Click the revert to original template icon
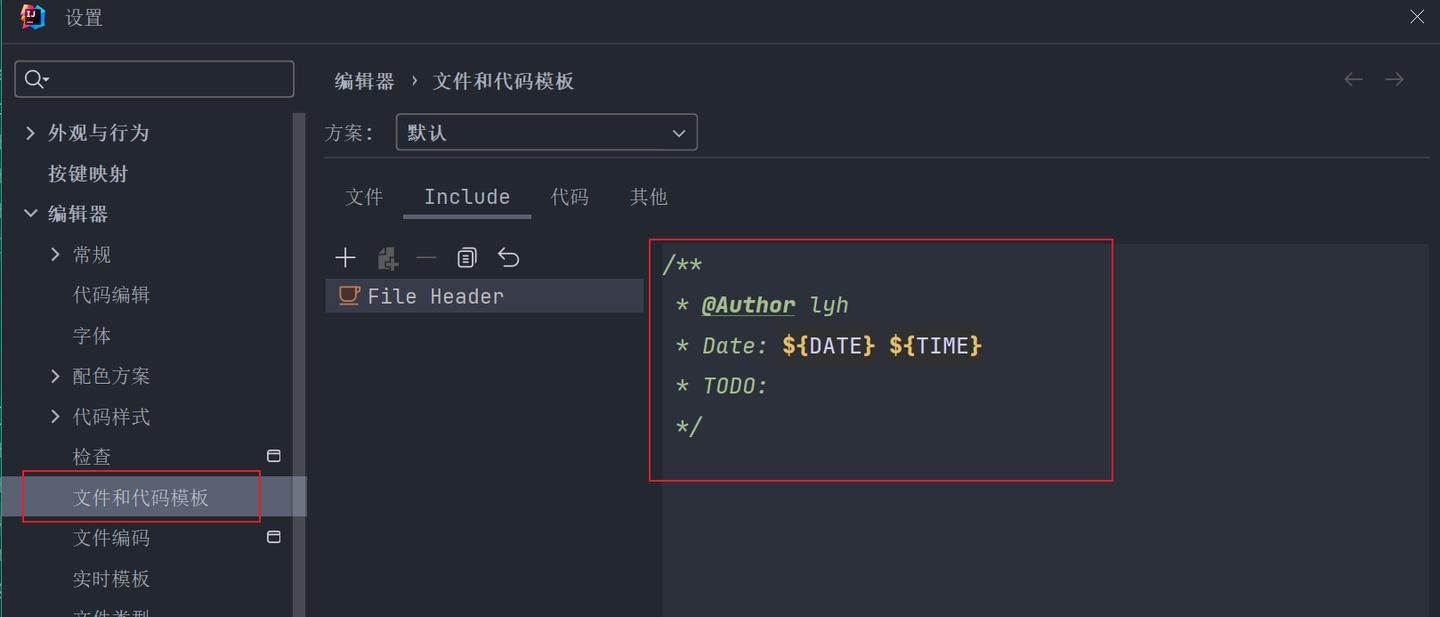Viewport: 1440px width, 617px height. [x=509, y=258]
